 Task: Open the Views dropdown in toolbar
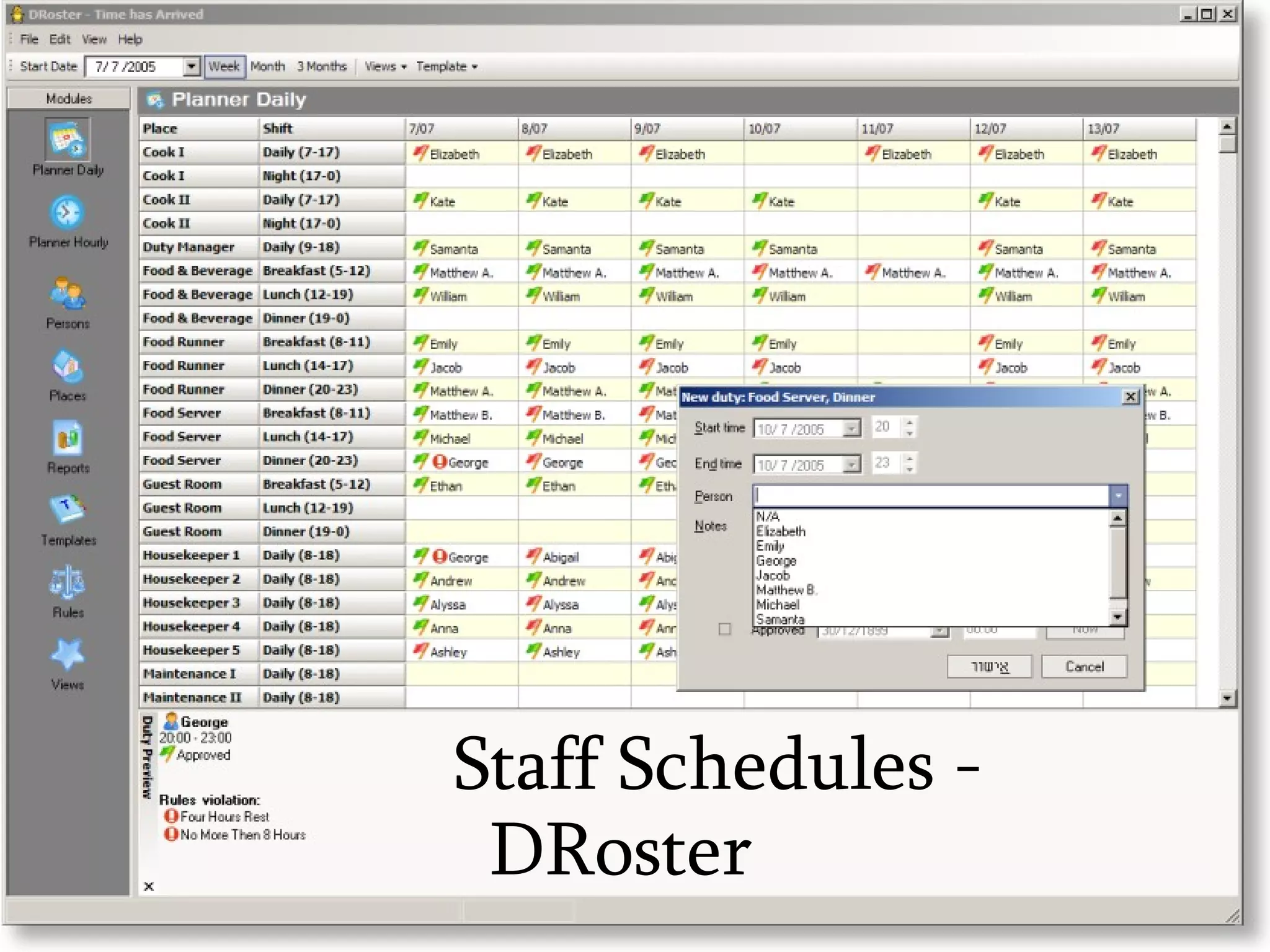(385, 66)
